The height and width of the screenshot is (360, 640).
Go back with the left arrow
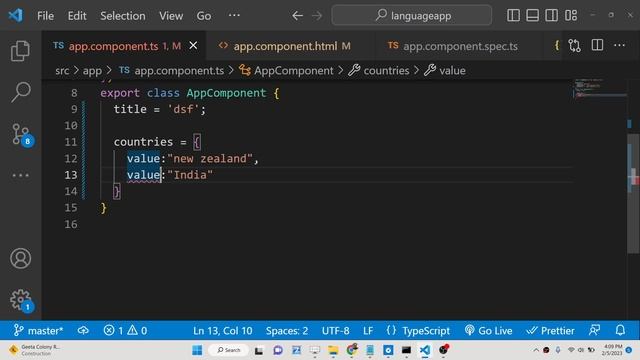pos(297,16)
